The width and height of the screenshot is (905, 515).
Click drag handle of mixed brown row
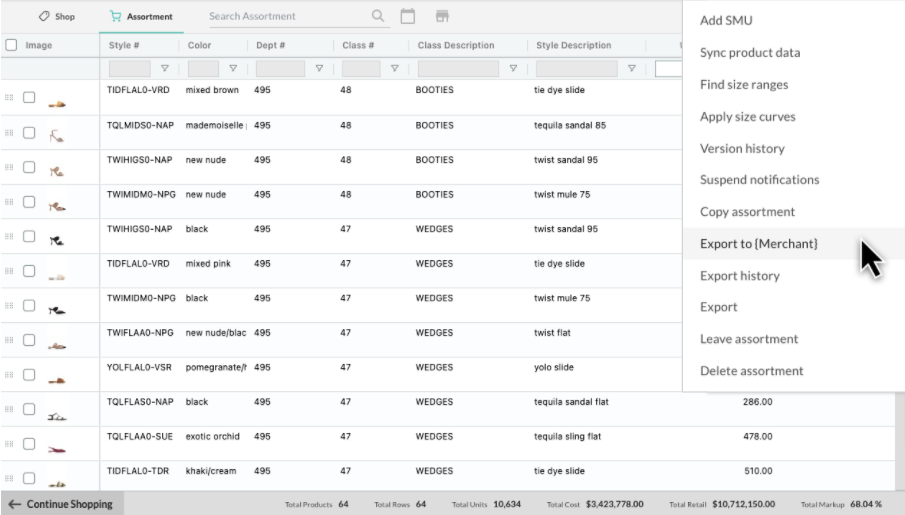tap(10, 98)
